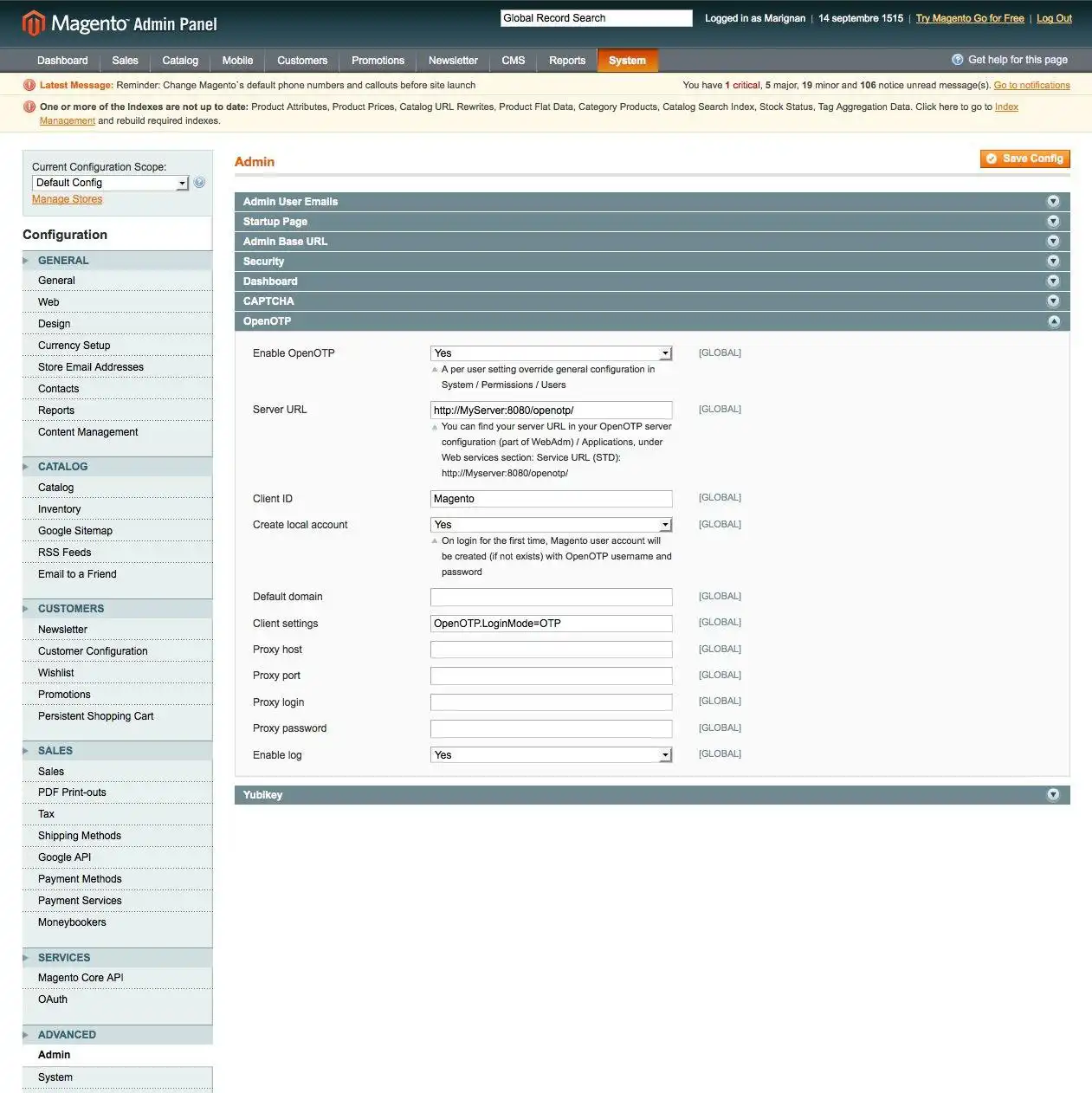The width and height of the screenshot is (1092, 1093).
Task: Click the Default domain input field
Action: pyautogui.click(x=551, y=597)
